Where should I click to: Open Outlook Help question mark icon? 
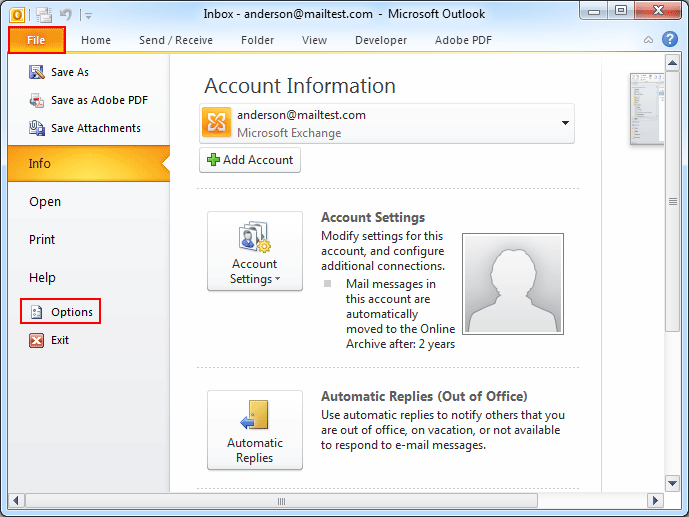pyautogui.click(x=670, y=39)
